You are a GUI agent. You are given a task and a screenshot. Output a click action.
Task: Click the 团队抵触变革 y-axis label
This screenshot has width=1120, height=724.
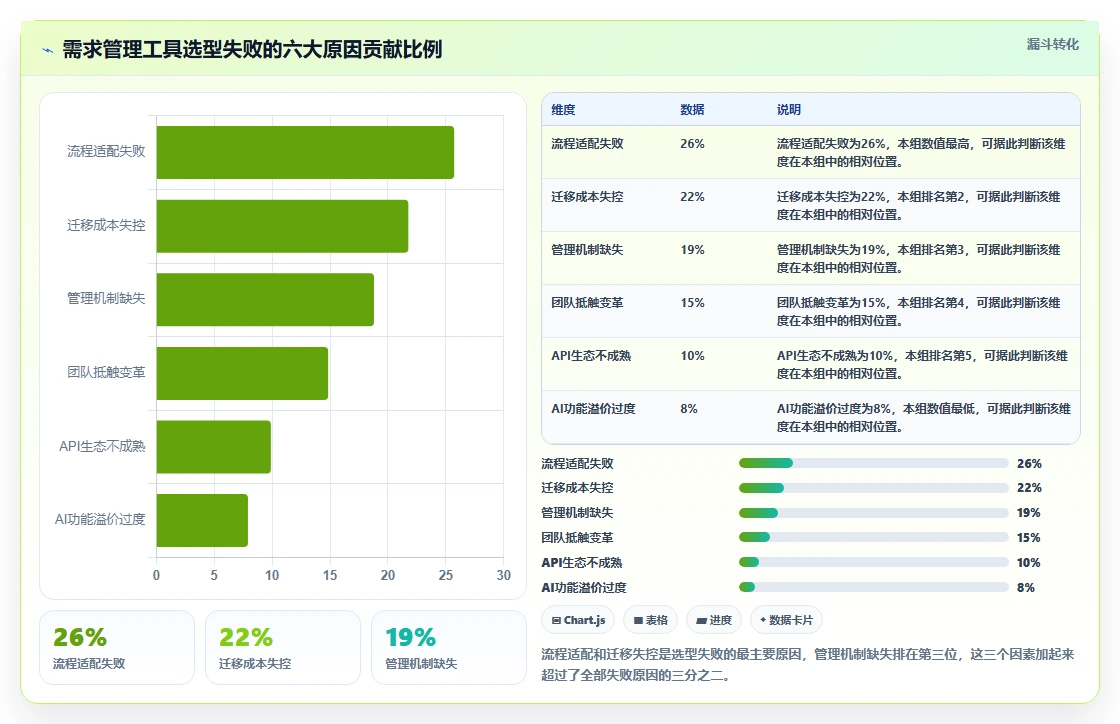[x=106, y=372]
